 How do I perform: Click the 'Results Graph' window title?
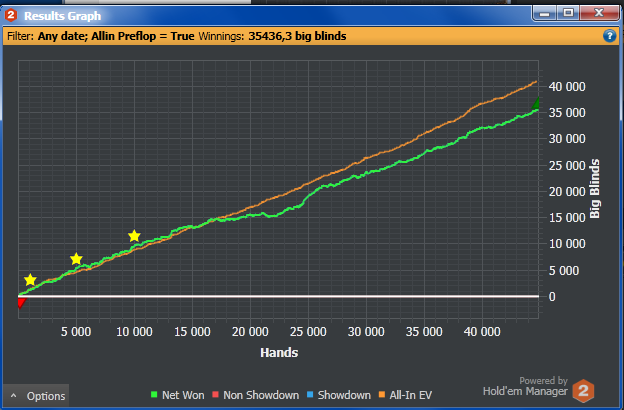click(62, 16)
